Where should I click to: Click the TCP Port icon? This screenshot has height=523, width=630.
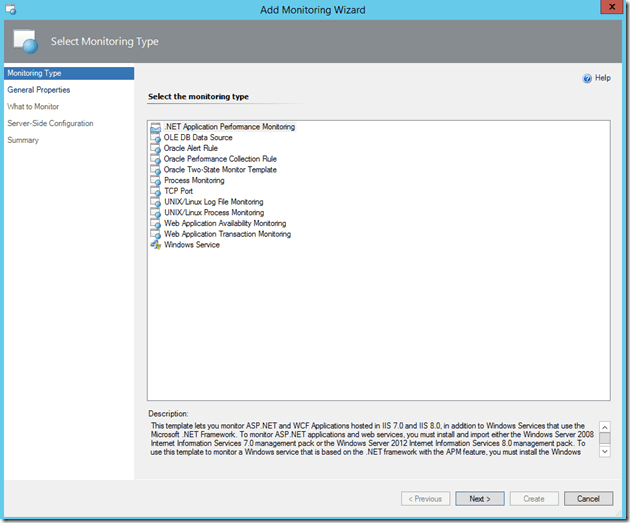[x=155, y=192]
